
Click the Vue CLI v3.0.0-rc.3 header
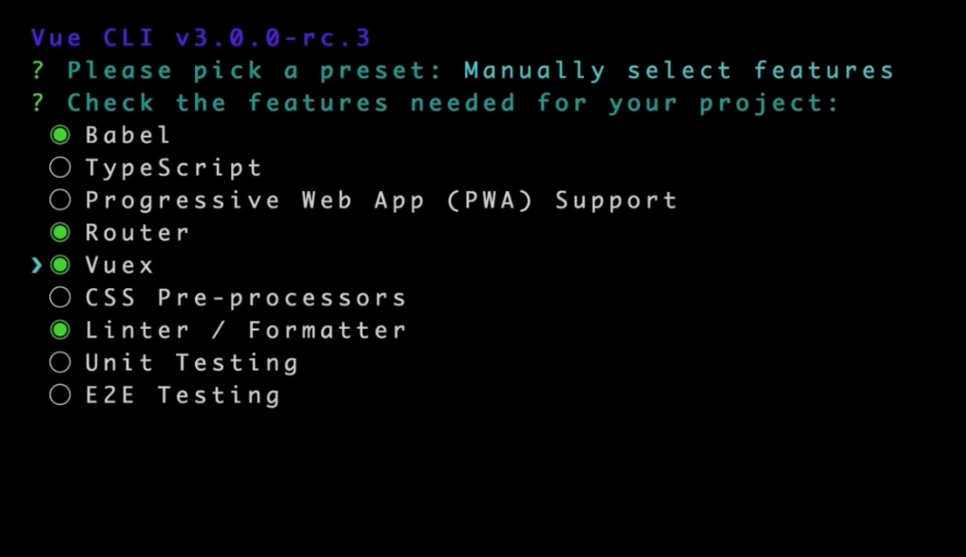(x=201, y=38)
